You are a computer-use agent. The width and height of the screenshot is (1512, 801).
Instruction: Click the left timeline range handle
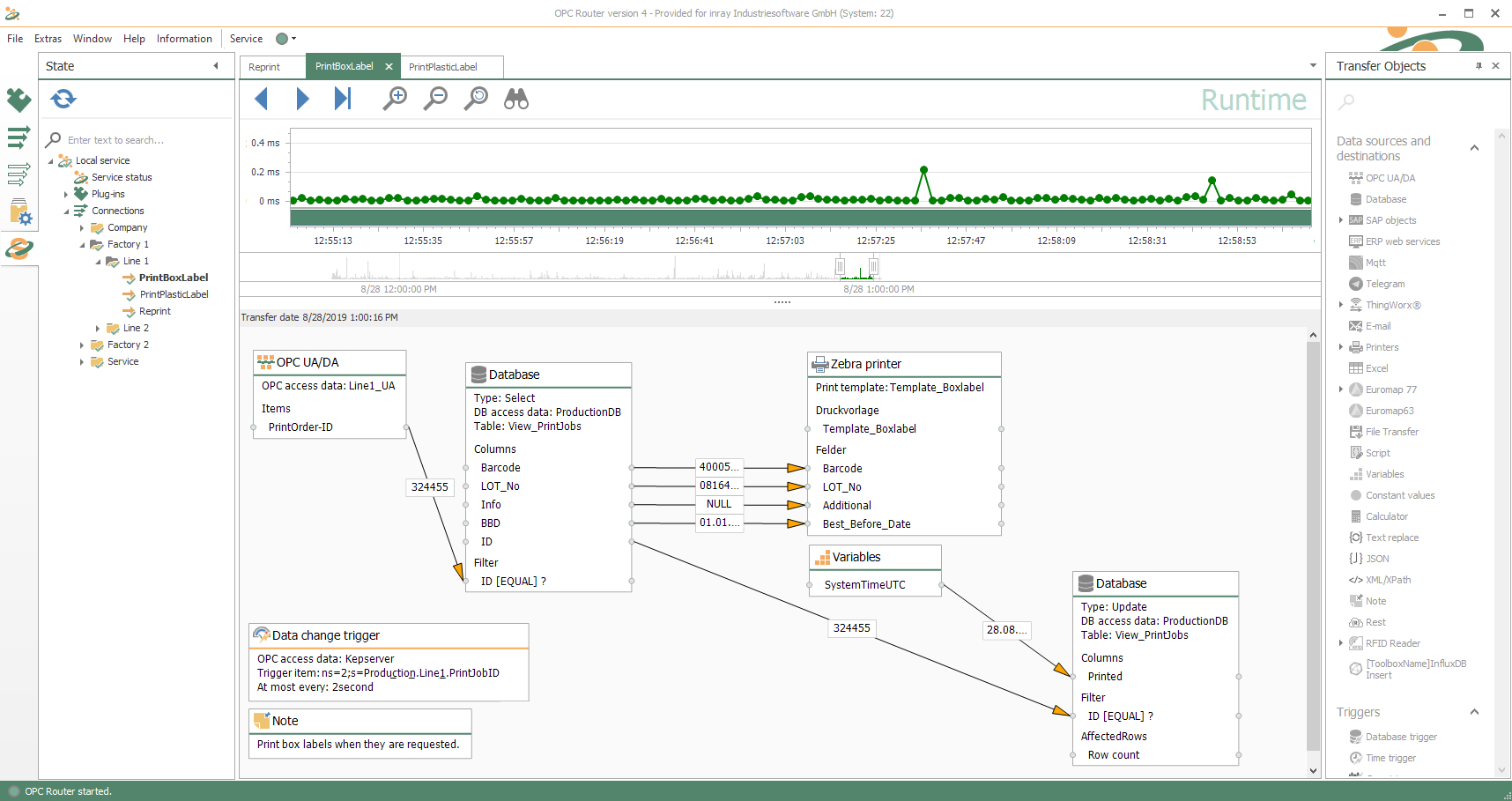click(840, 266)
